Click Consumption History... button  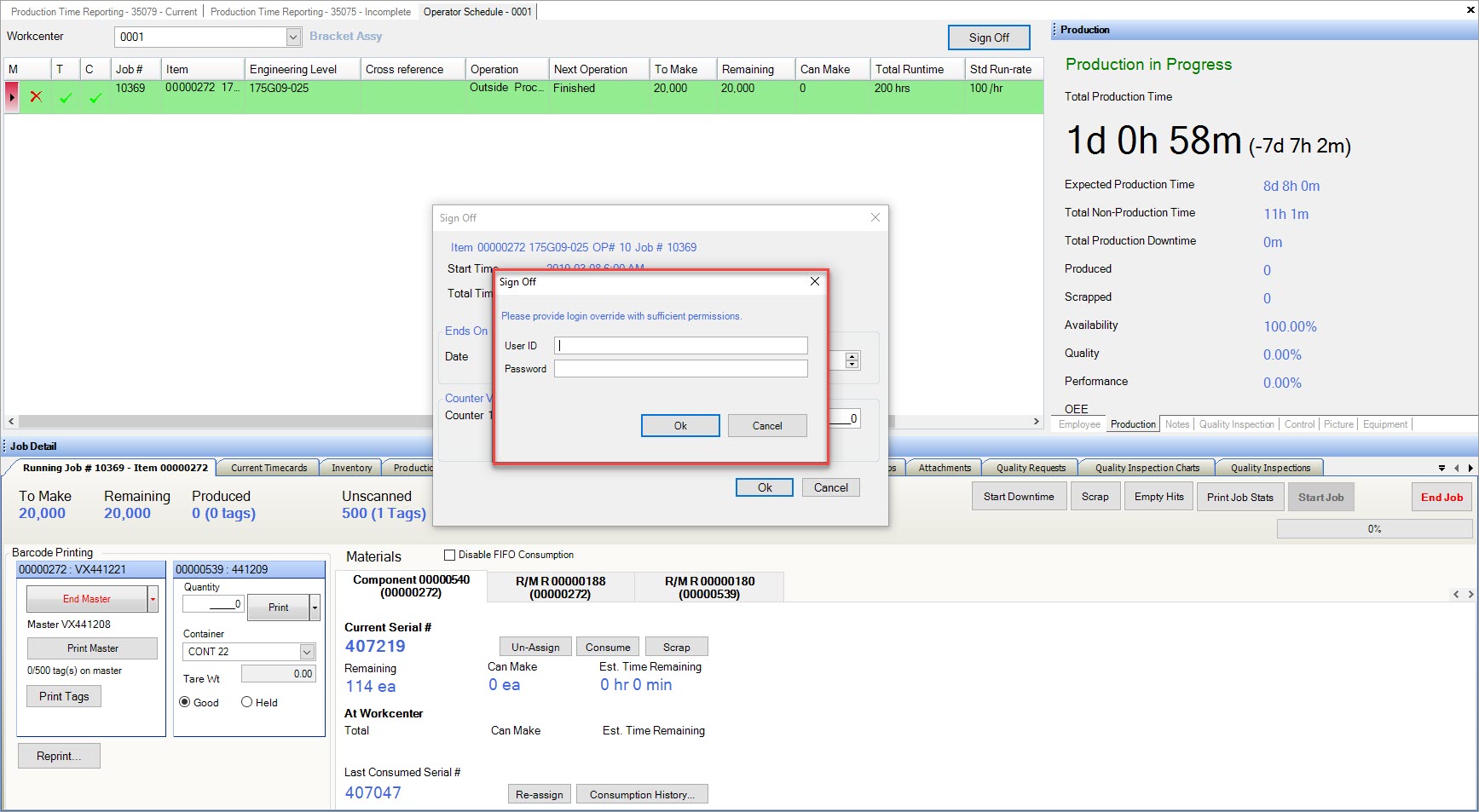point(642,794)
